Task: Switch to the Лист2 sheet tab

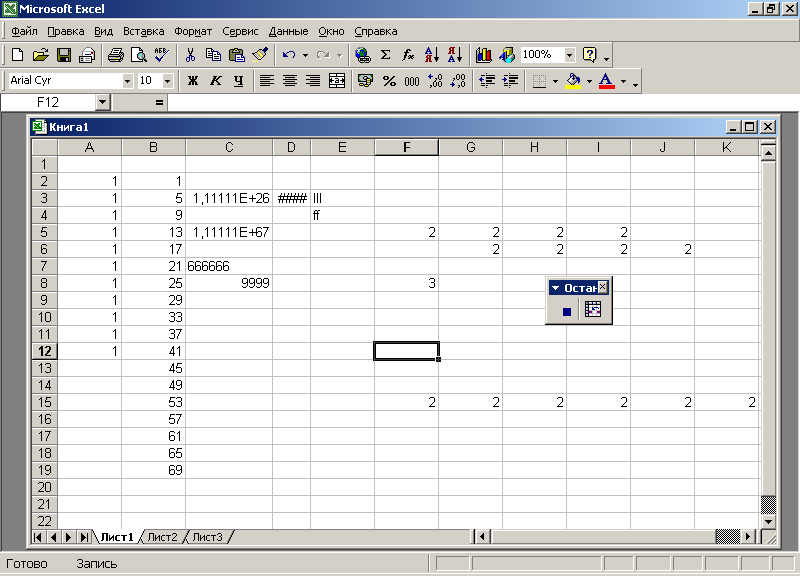Action: click(162, 537)
